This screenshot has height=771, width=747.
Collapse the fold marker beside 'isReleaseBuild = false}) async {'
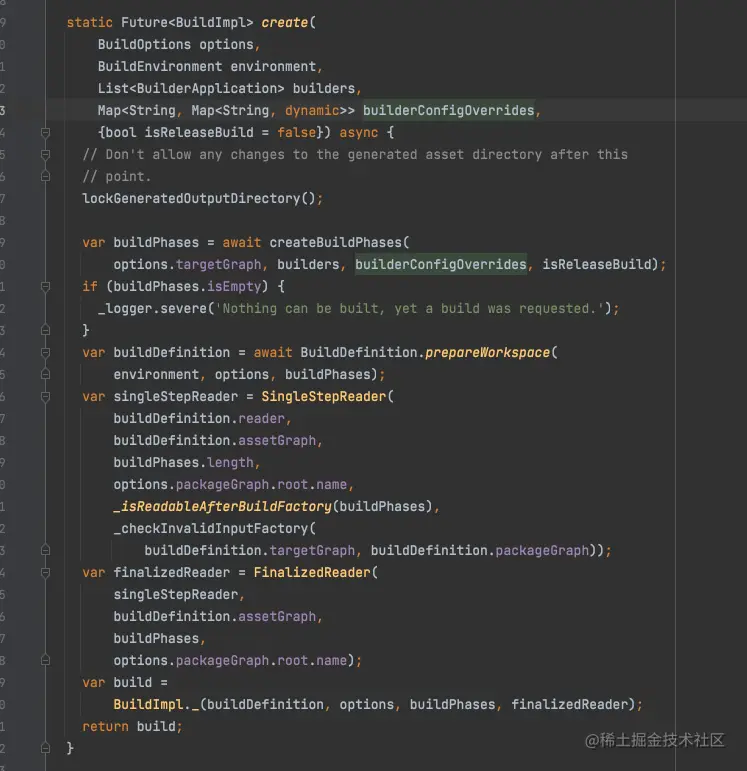[45, 133]
